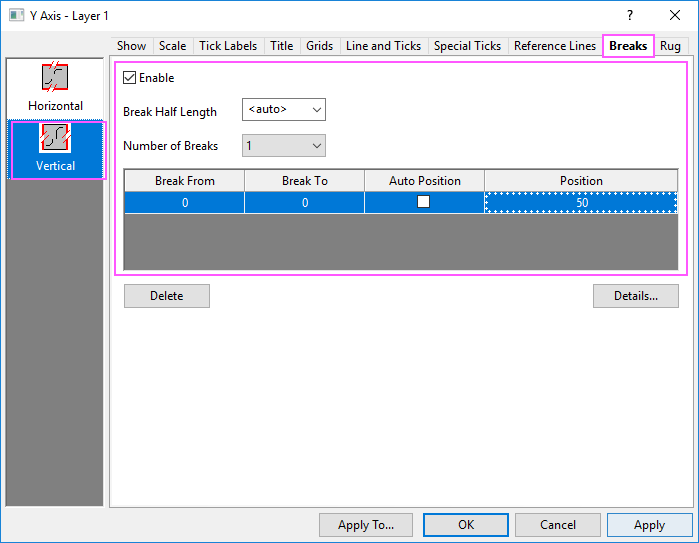Go to the Grids tab
Screen dimensions: 699x543
pos(319,46)
